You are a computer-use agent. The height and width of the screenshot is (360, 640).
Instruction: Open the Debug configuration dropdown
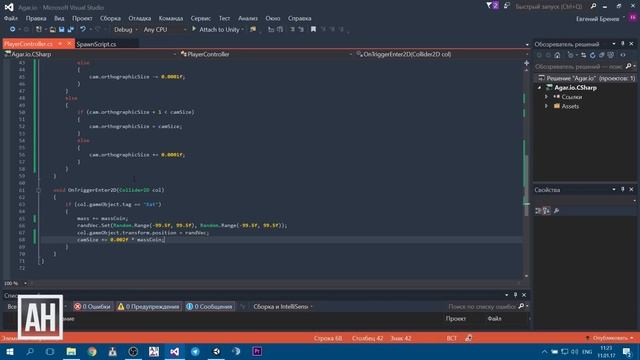(126, 29)
